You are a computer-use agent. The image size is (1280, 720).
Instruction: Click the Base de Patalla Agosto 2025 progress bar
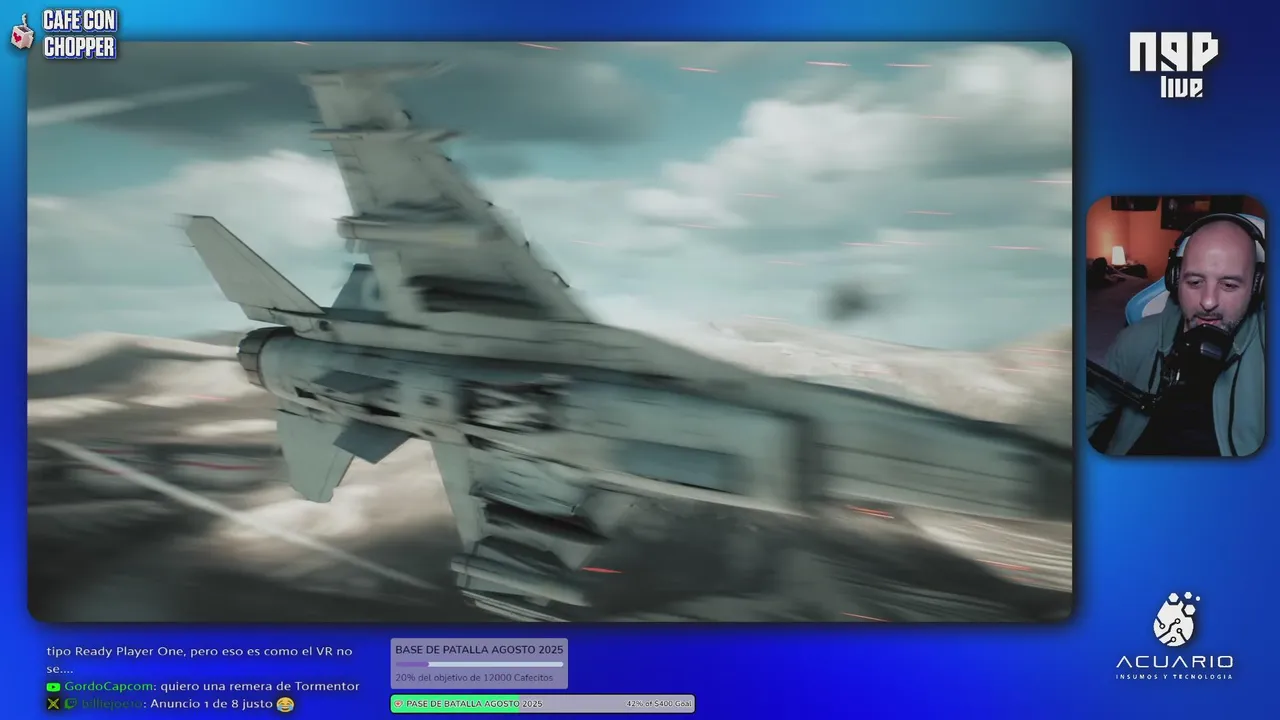(479, 664)
